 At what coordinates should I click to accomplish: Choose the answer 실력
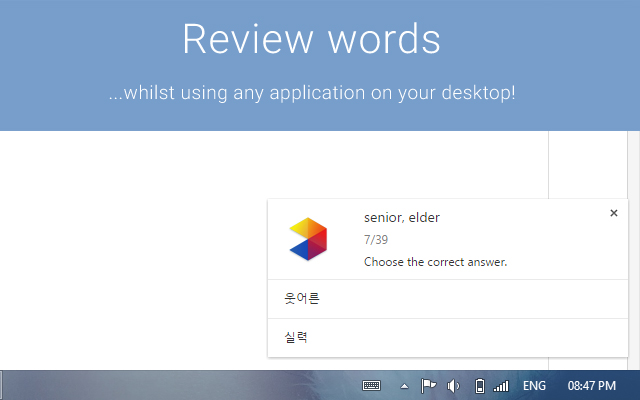point(448,338)
